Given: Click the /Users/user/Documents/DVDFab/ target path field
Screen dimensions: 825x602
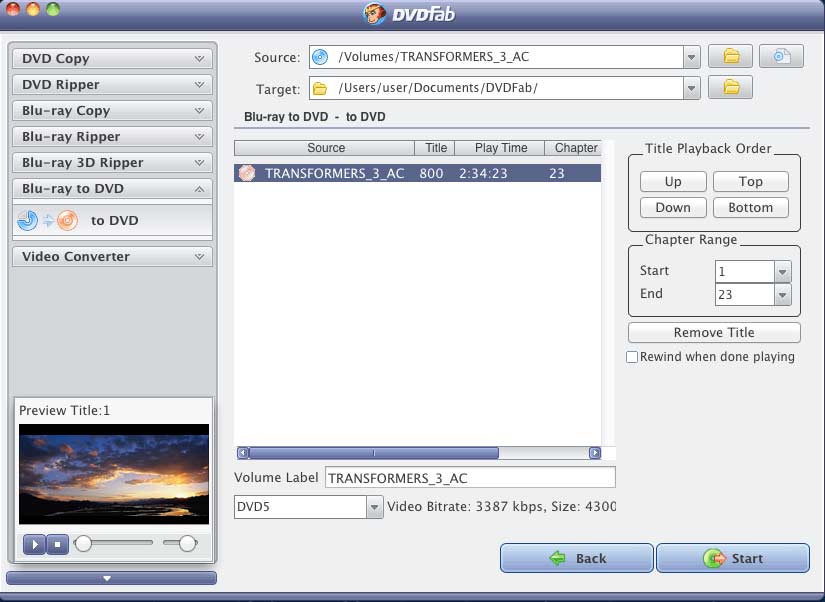Looking at the screenshot, I should click(x=496, y=88).
